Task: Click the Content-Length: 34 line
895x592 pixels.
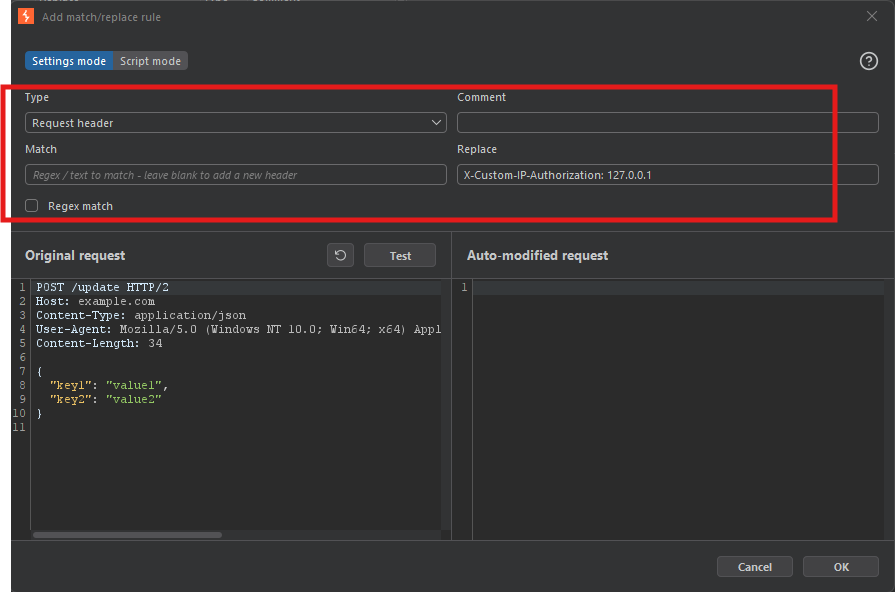Action: [x=99, y=343]
